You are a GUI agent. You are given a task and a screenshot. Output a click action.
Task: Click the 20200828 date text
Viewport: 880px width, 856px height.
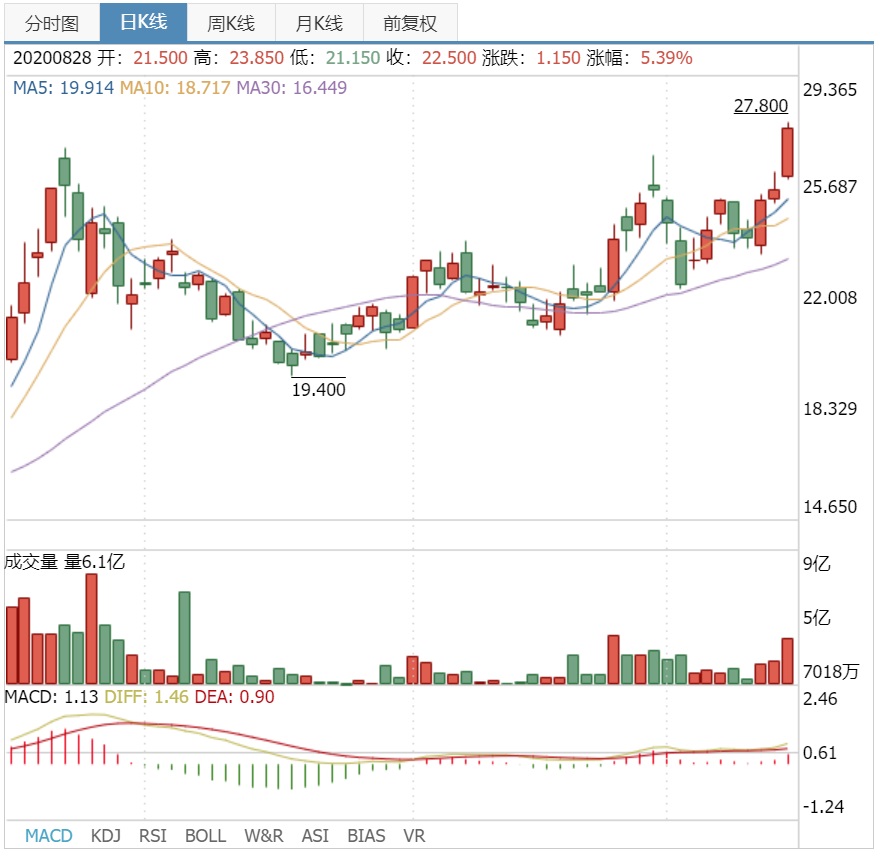(52, 58)
